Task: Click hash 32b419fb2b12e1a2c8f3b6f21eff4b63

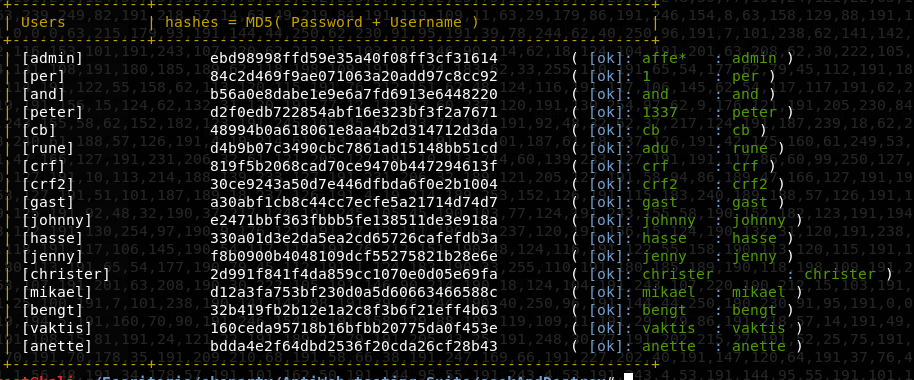Action: click(x=354, y=311)
